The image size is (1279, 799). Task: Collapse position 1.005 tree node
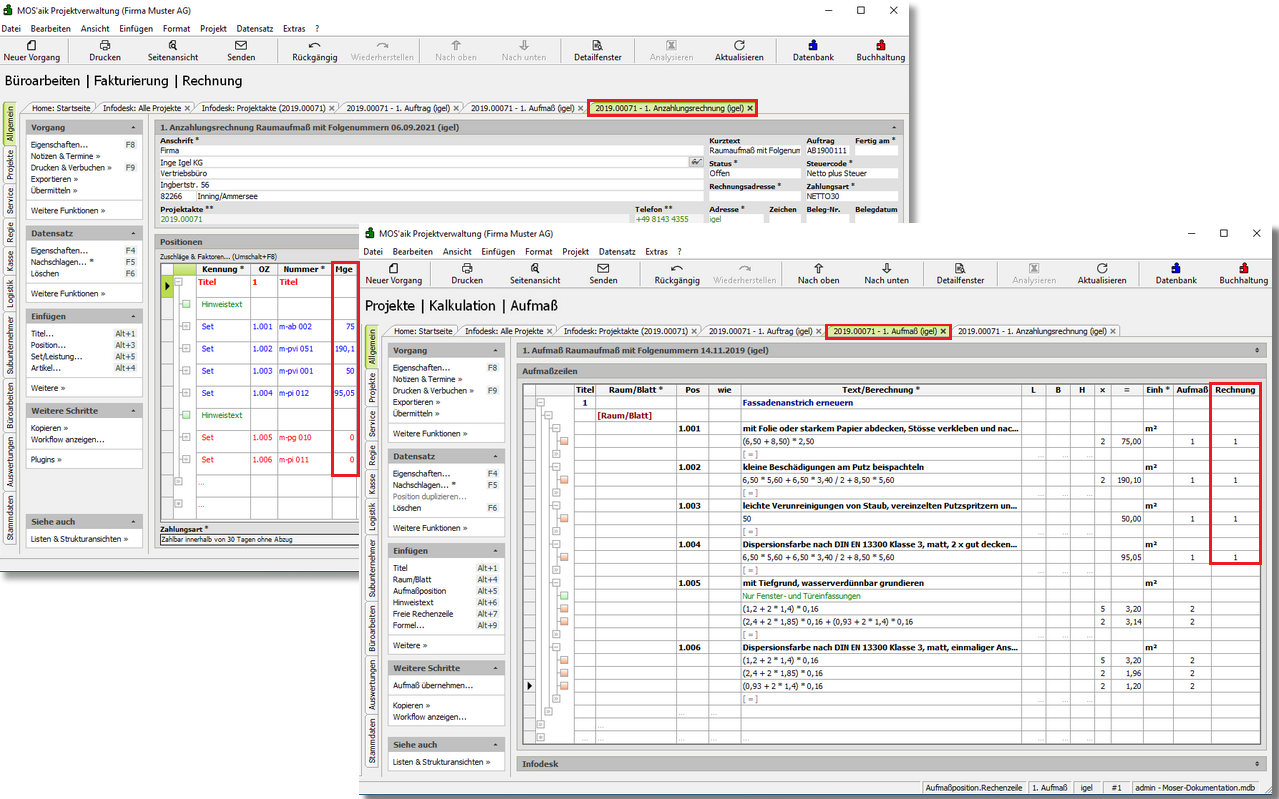coord(553,583)
